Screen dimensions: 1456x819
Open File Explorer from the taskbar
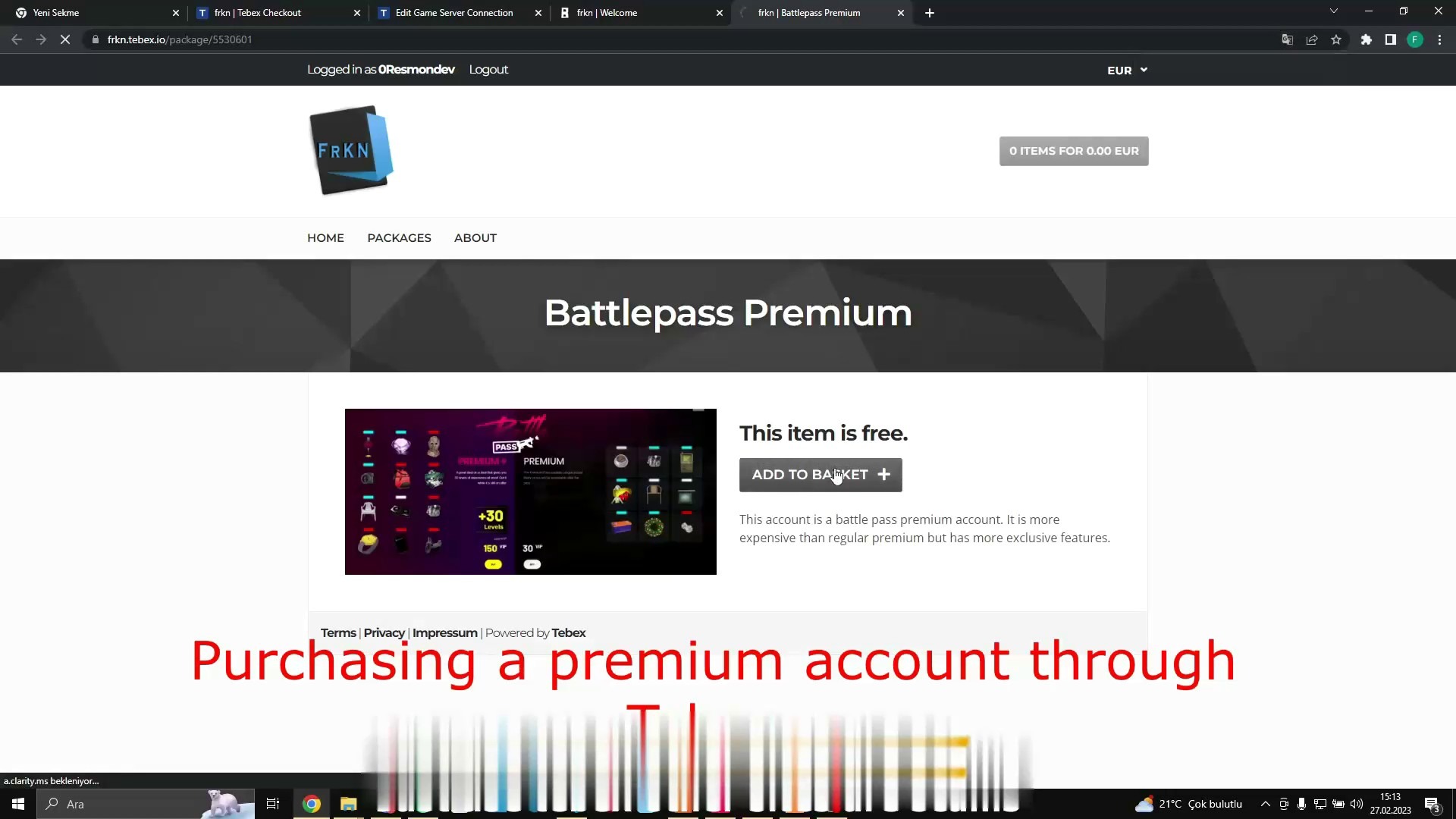click(x=348, y=804)
